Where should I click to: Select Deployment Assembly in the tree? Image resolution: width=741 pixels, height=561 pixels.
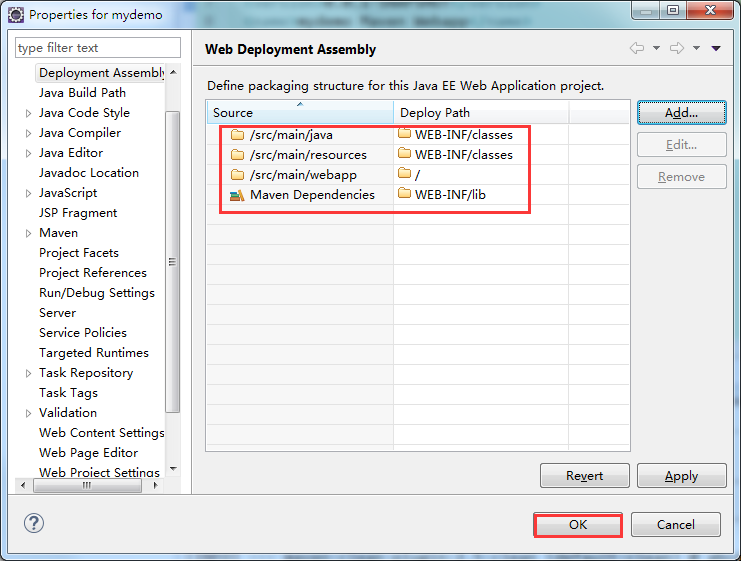(x=101, y=73)
